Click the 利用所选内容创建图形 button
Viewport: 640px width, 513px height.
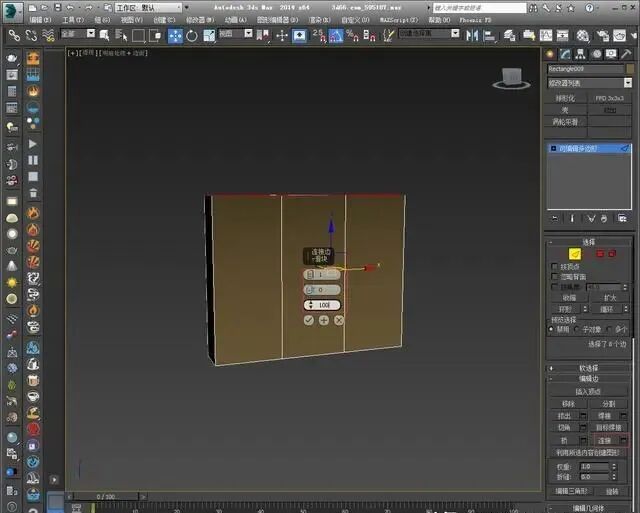click(x=588, y=453)
